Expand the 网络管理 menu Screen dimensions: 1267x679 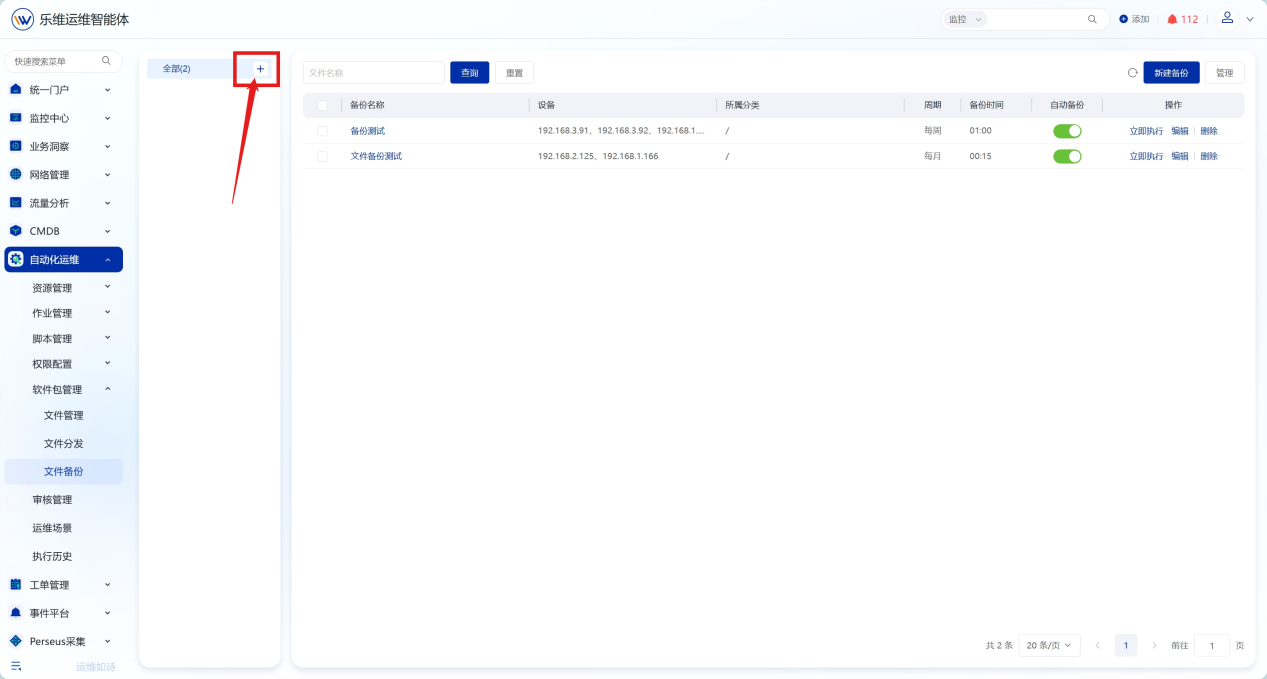point(107,174)
